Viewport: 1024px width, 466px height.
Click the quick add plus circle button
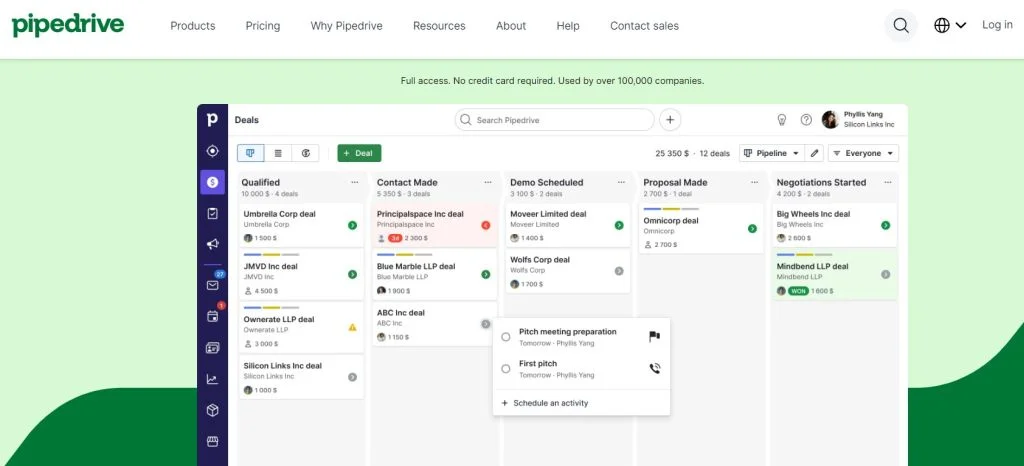[x=670, y=120]
